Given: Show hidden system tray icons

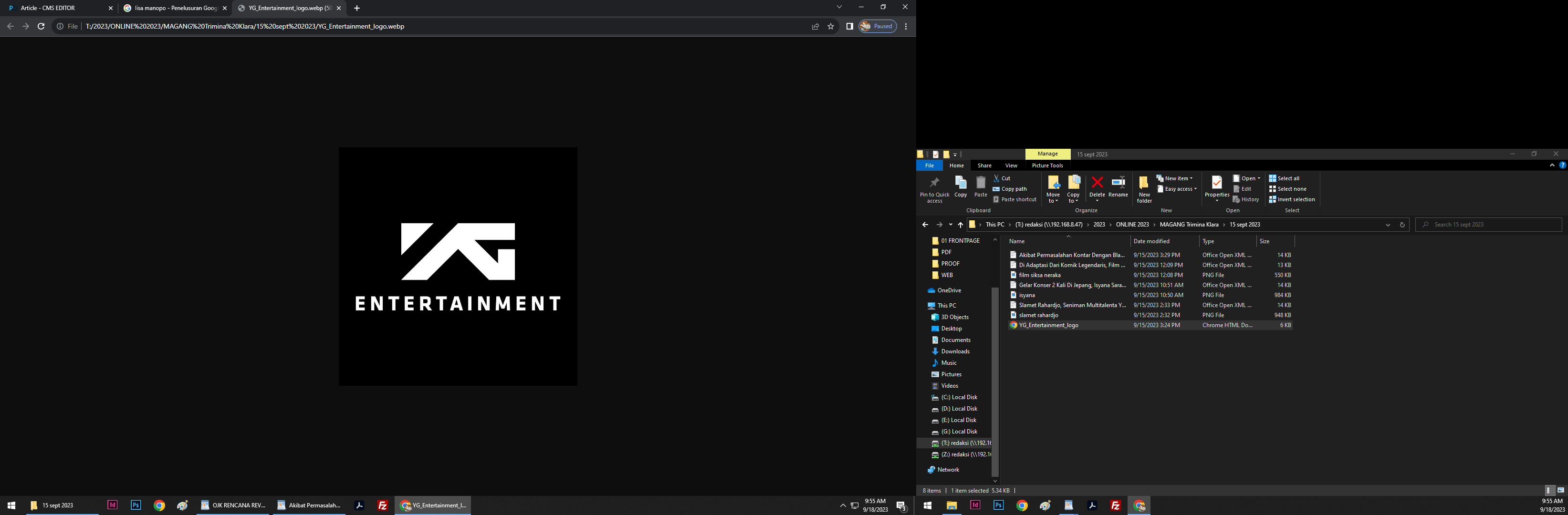Looking at the screenshot, I should (x=842, y=505).
